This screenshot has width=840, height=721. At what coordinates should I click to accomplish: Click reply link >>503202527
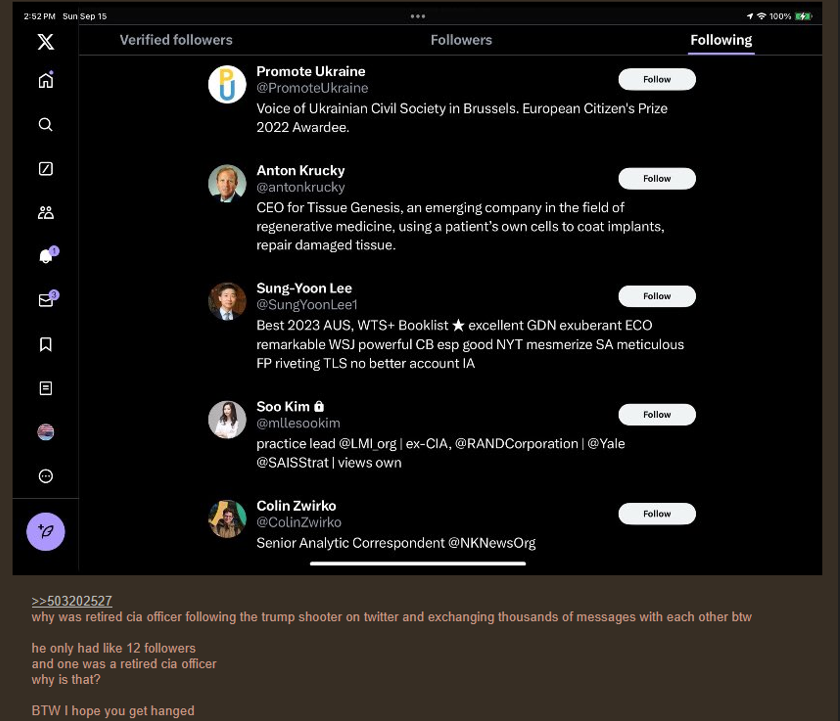coord(72,601)
